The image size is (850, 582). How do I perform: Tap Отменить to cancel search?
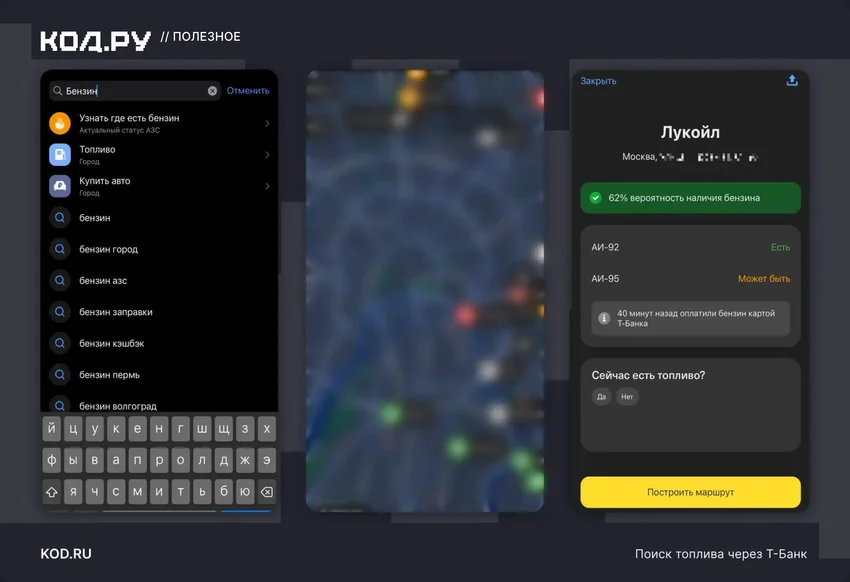click(x=248, y=90)
